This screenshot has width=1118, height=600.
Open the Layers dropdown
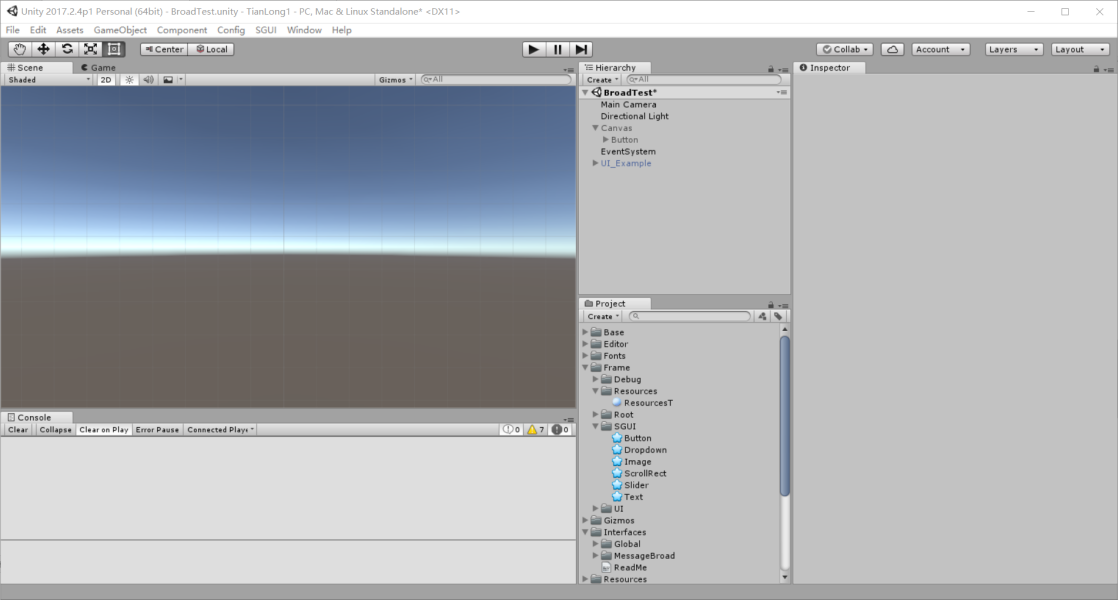pyautogui.click(x=1013, y=49)
